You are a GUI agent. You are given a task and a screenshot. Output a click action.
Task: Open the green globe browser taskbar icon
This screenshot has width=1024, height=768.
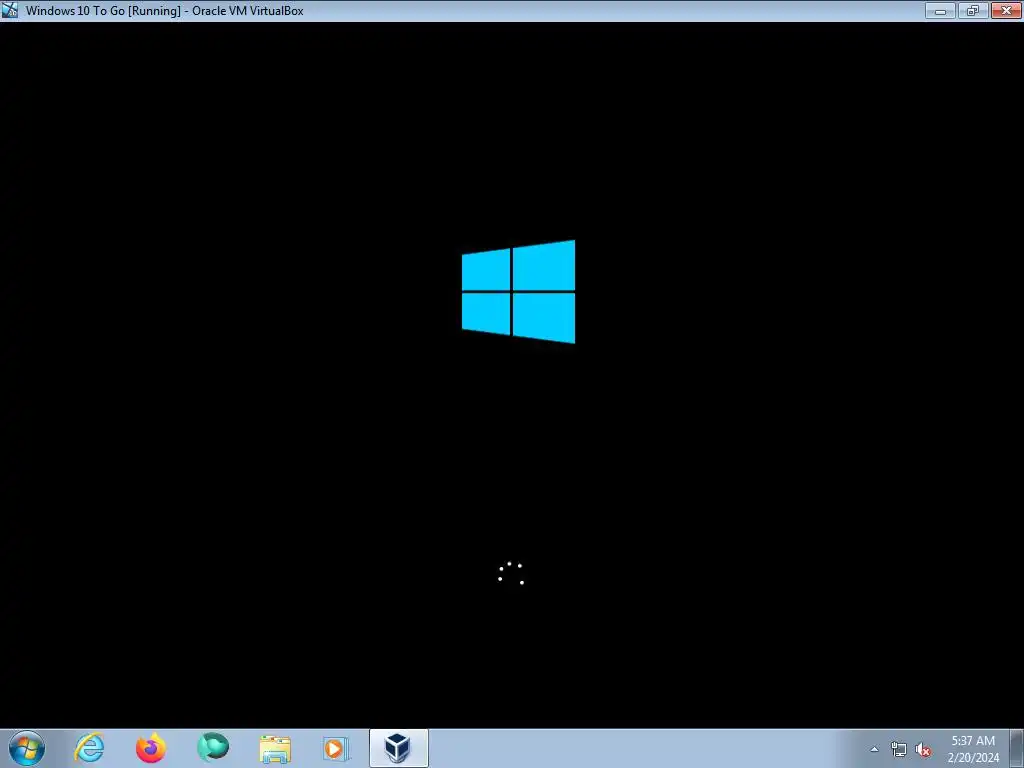(x=213, y=748)
